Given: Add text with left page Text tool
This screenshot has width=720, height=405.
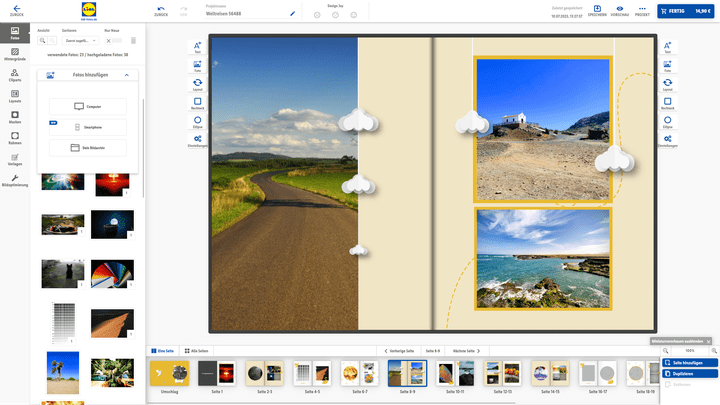Looking at the screenshot, I should [x=197, y=49].
